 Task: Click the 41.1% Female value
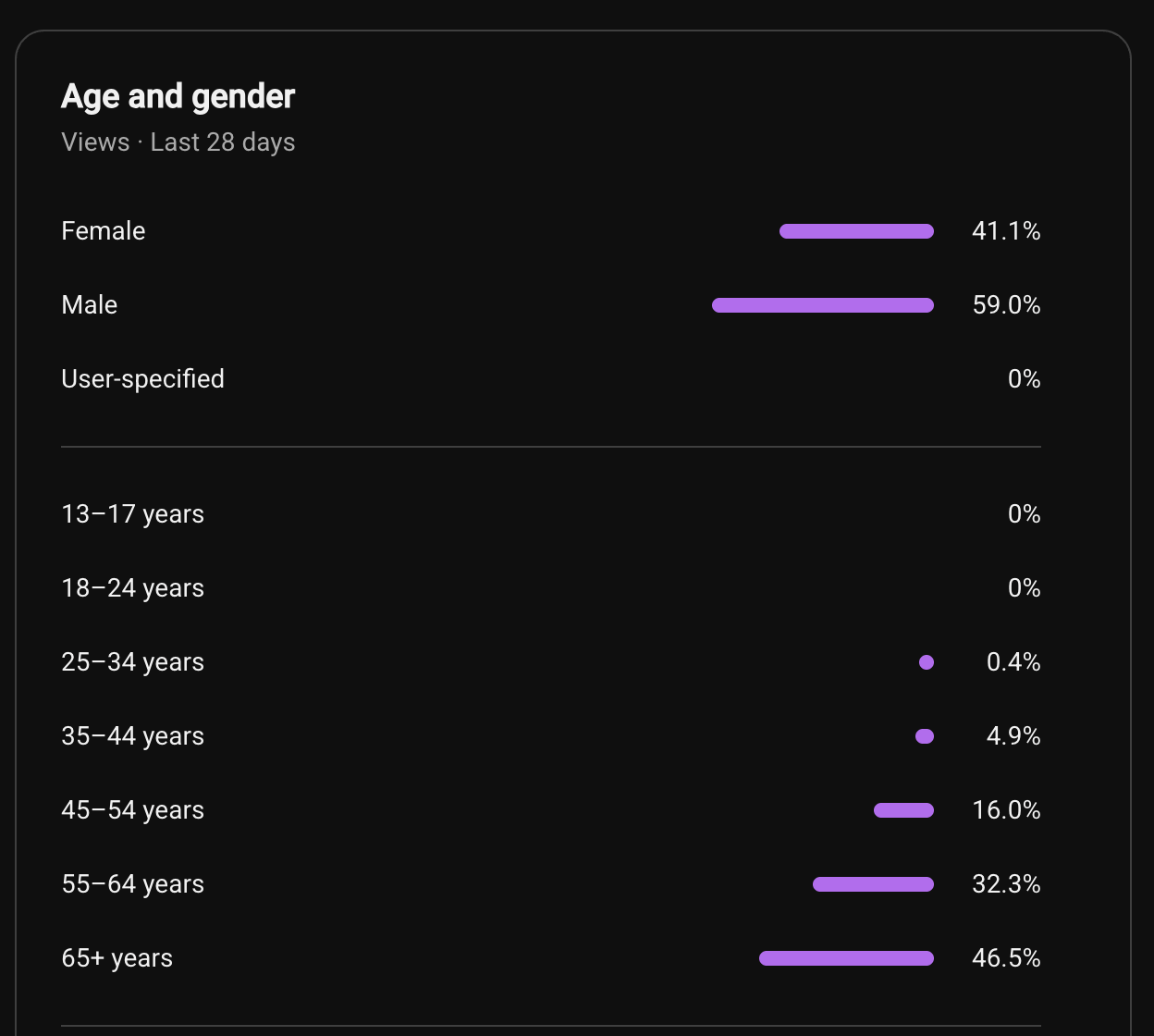click(1006, 231)
